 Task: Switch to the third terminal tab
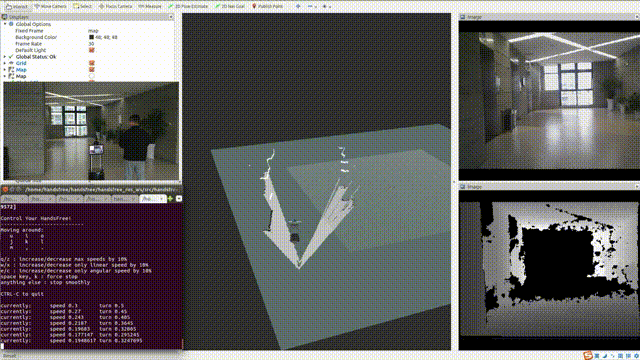(69, 199)
